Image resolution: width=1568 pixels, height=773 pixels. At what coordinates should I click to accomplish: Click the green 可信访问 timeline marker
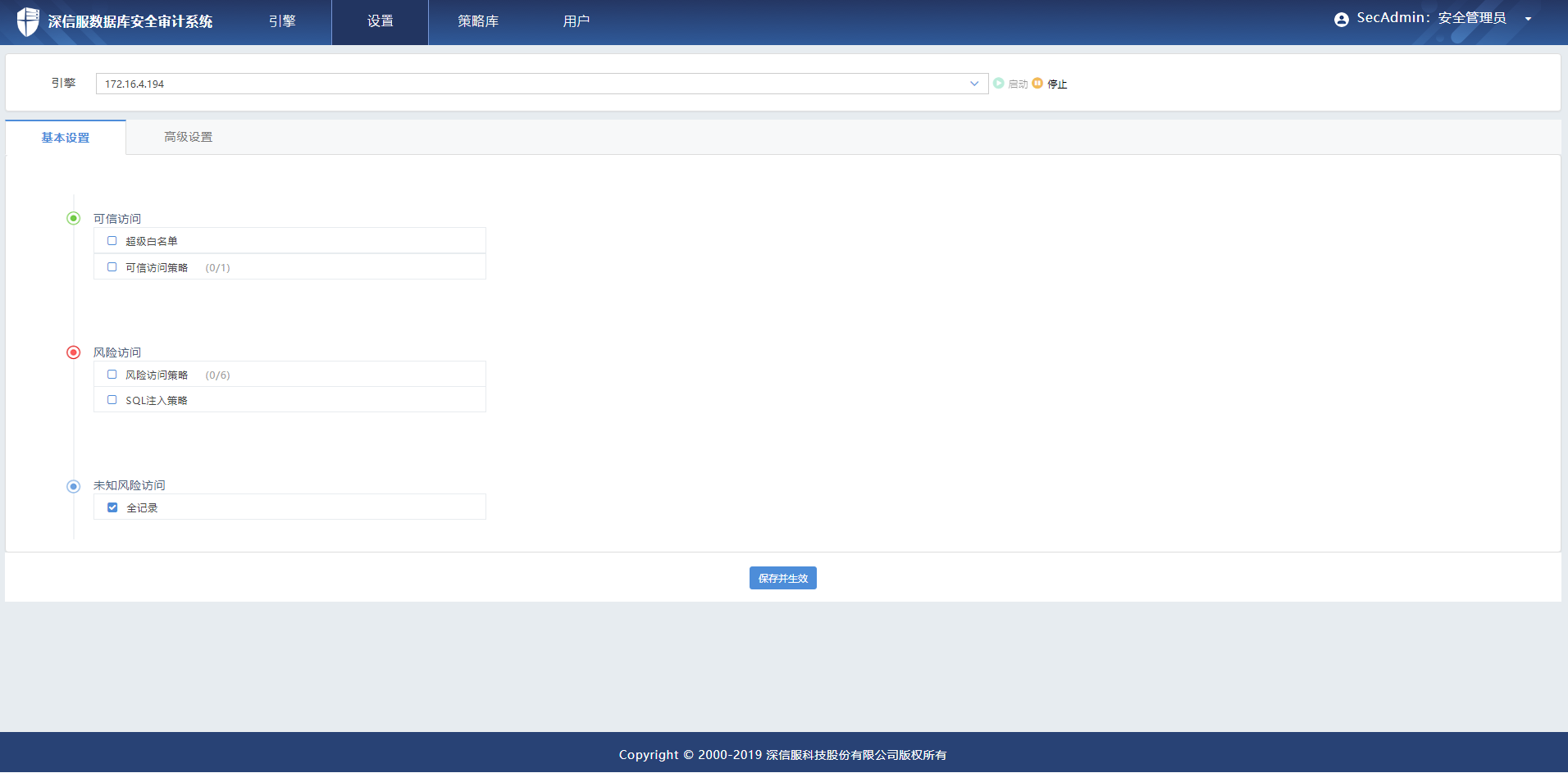point(74,218)
